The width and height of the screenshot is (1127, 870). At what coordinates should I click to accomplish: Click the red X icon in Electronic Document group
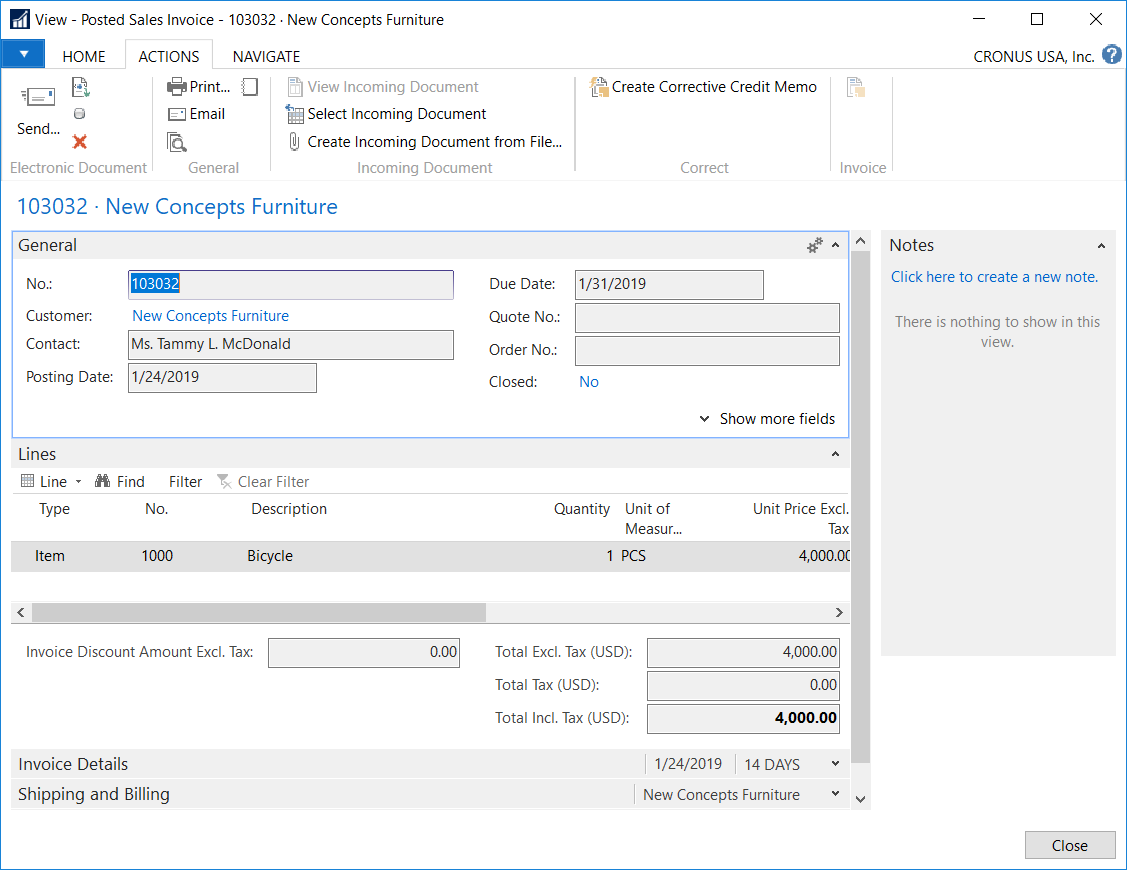pos(80,142)
